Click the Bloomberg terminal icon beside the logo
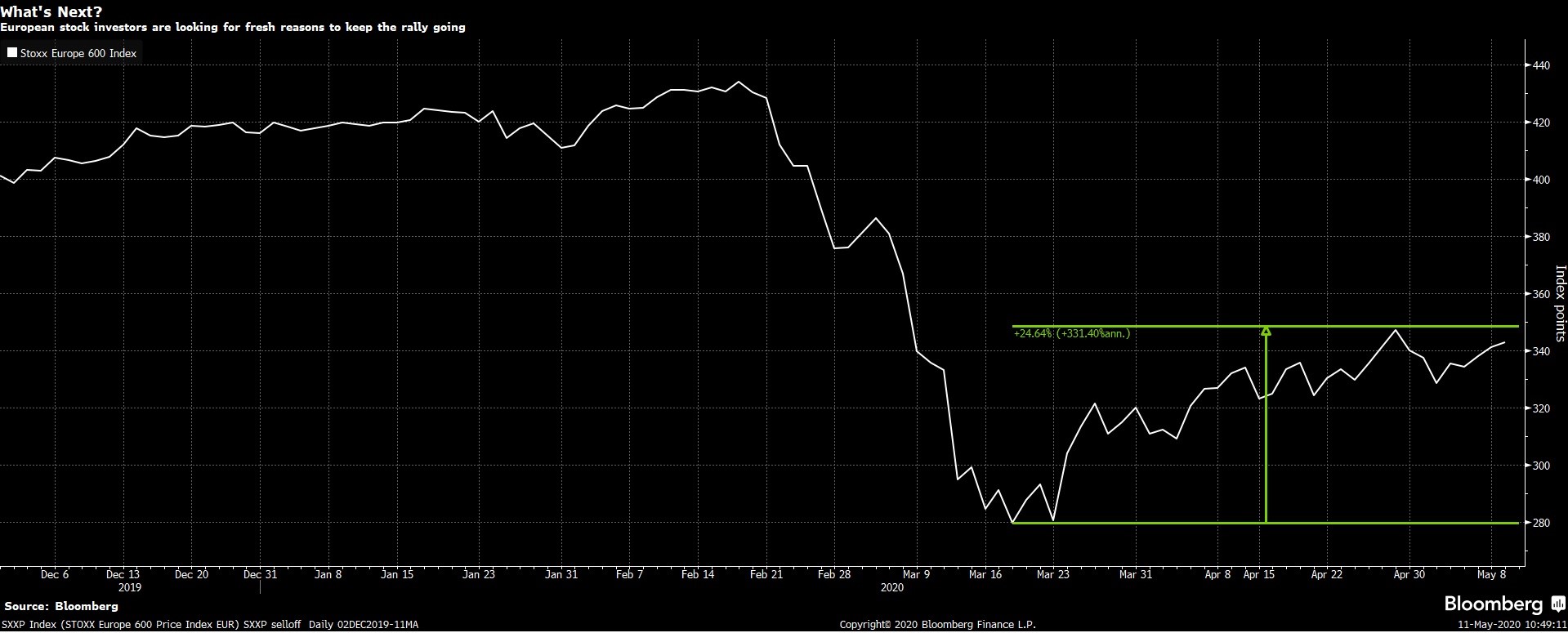This screenshot has width=1568, height=633. click(x=1557, y=604)
